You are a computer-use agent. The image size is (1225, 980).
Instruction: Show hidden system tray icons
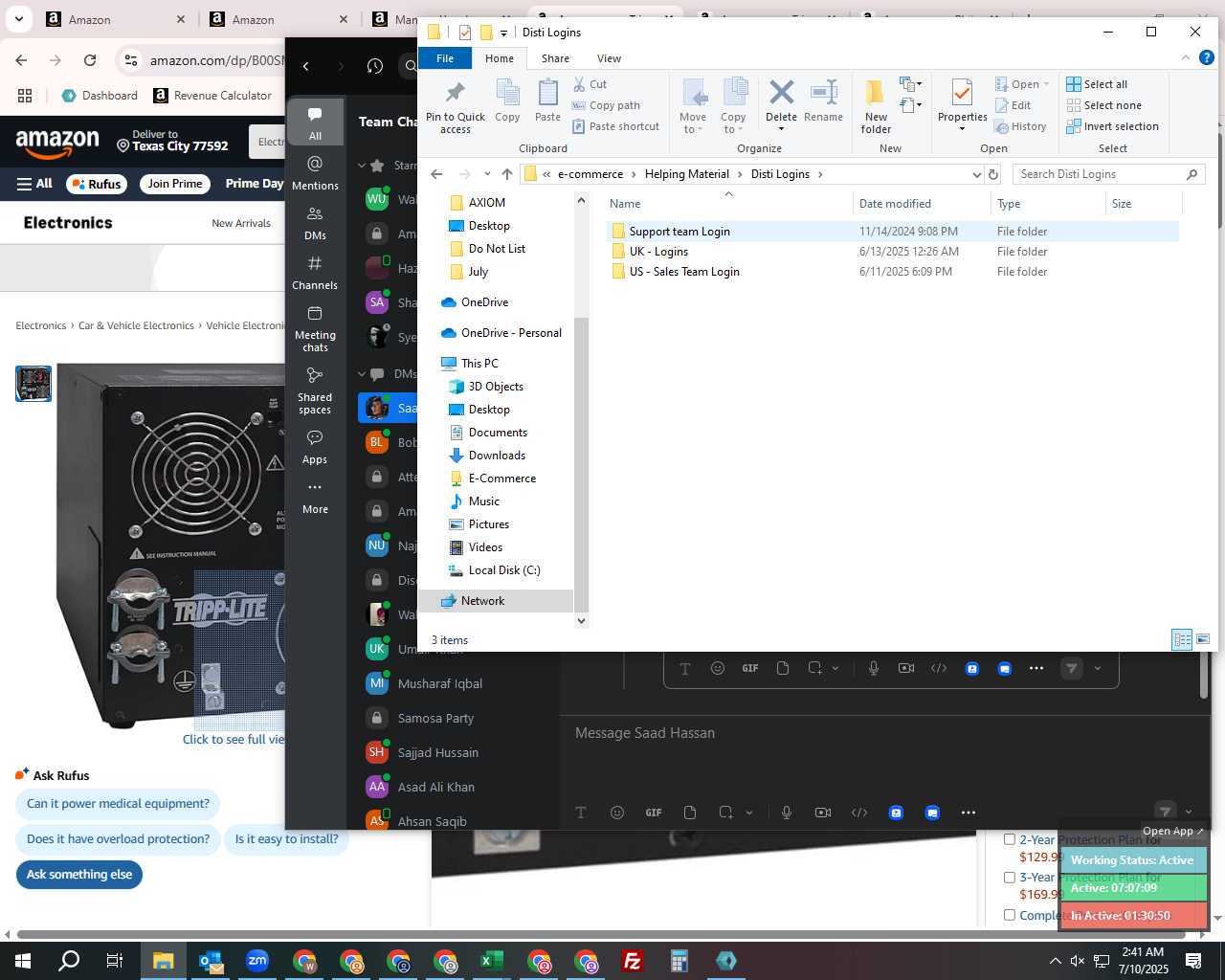1055,961
